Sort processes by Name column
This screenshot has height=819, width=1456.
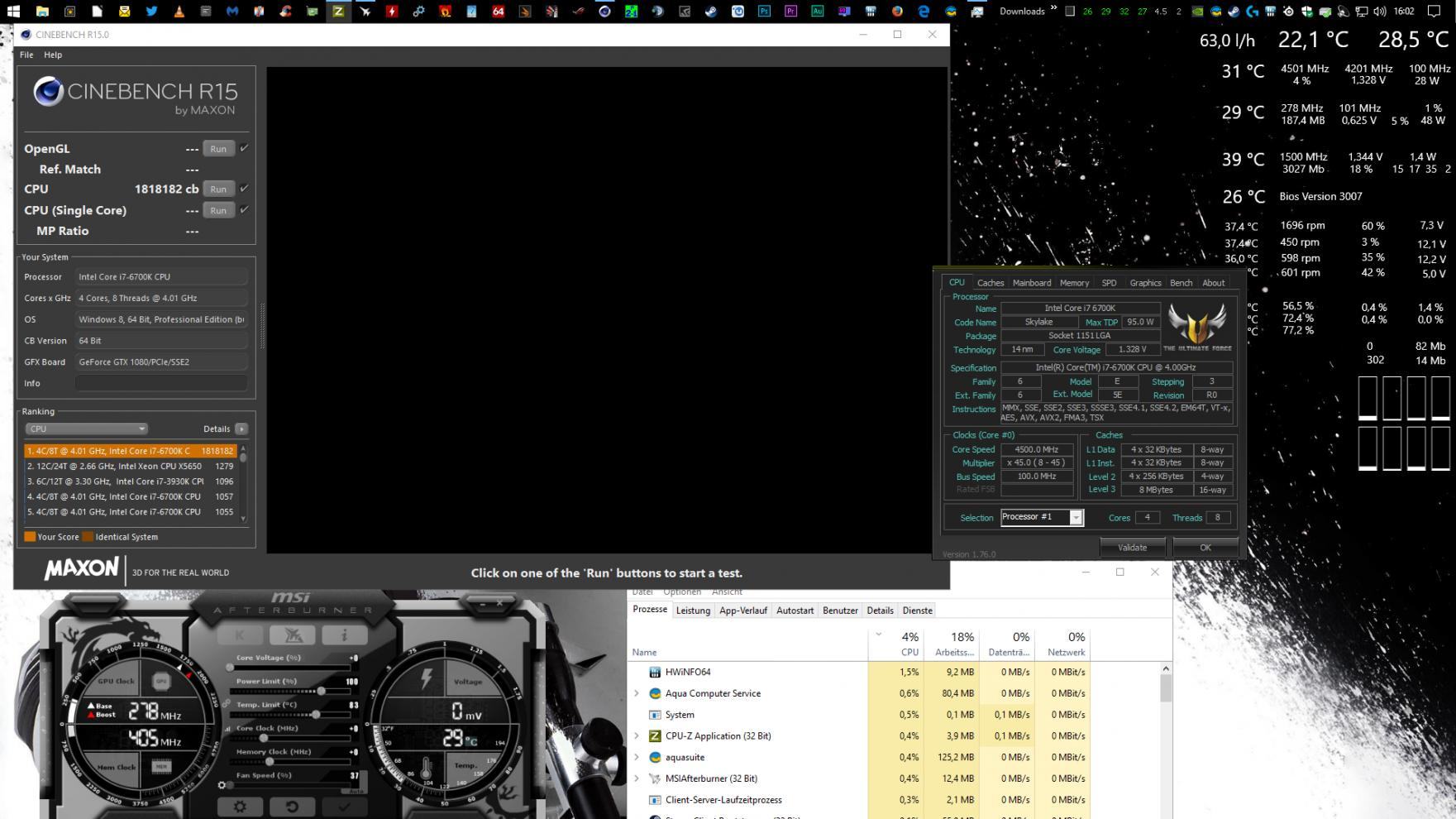coord(748,644)
